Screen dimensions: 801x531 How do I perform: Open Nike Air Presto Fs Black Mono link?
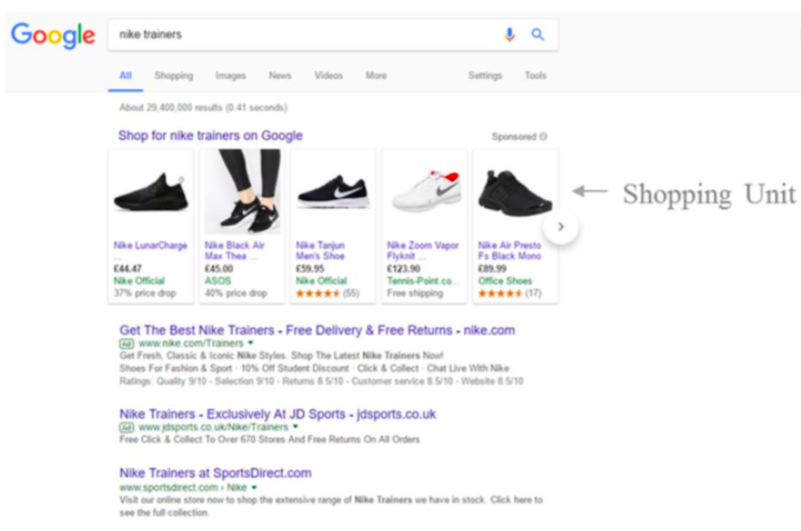click(509, 250)
